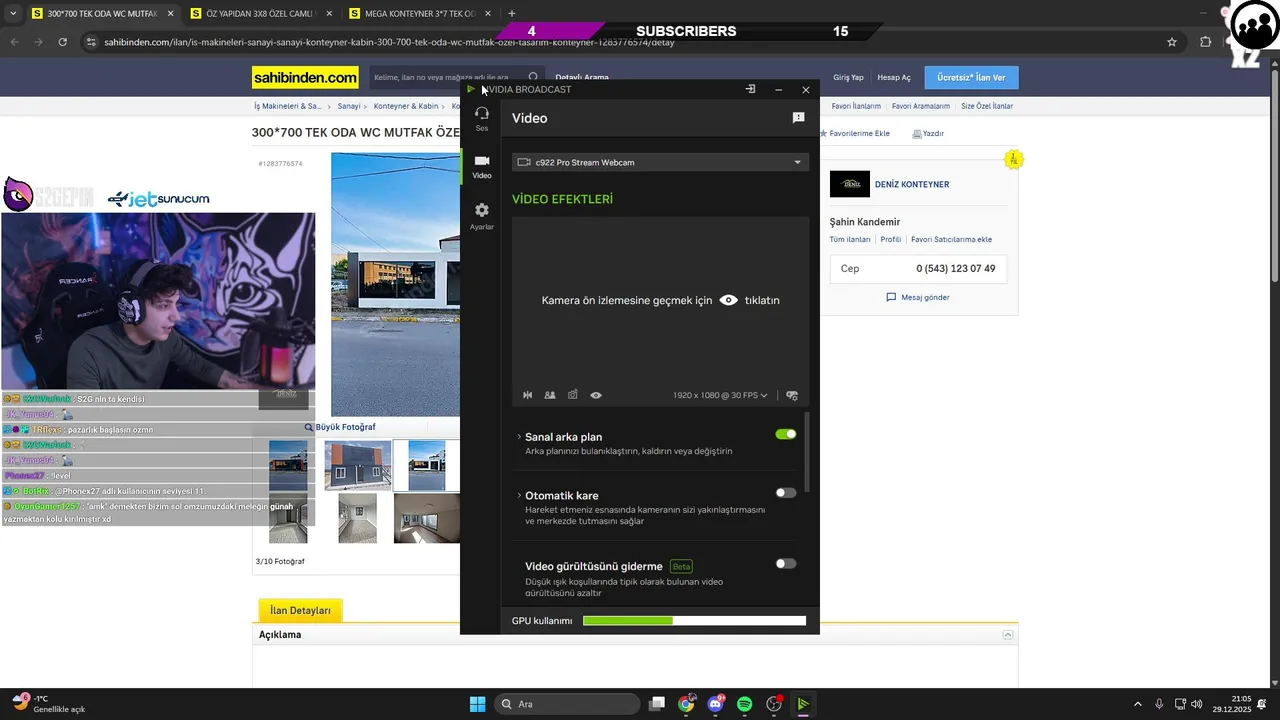Open Spotify from the taskbar
This screenshot has height=720, width=1280.
click(x=744, y=704)
